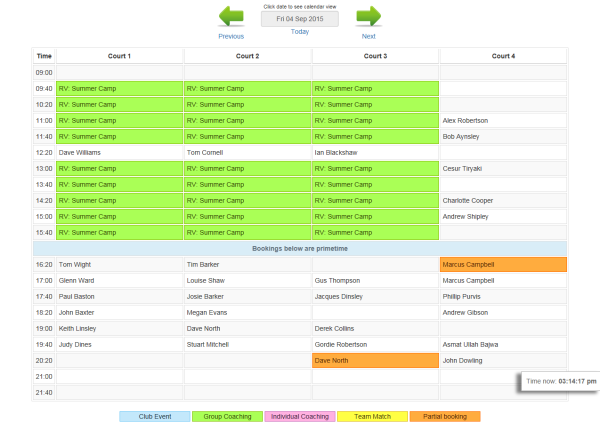600x431 pixels.
Task: Click the green Previous arrow icon
Action: [231, 17]
